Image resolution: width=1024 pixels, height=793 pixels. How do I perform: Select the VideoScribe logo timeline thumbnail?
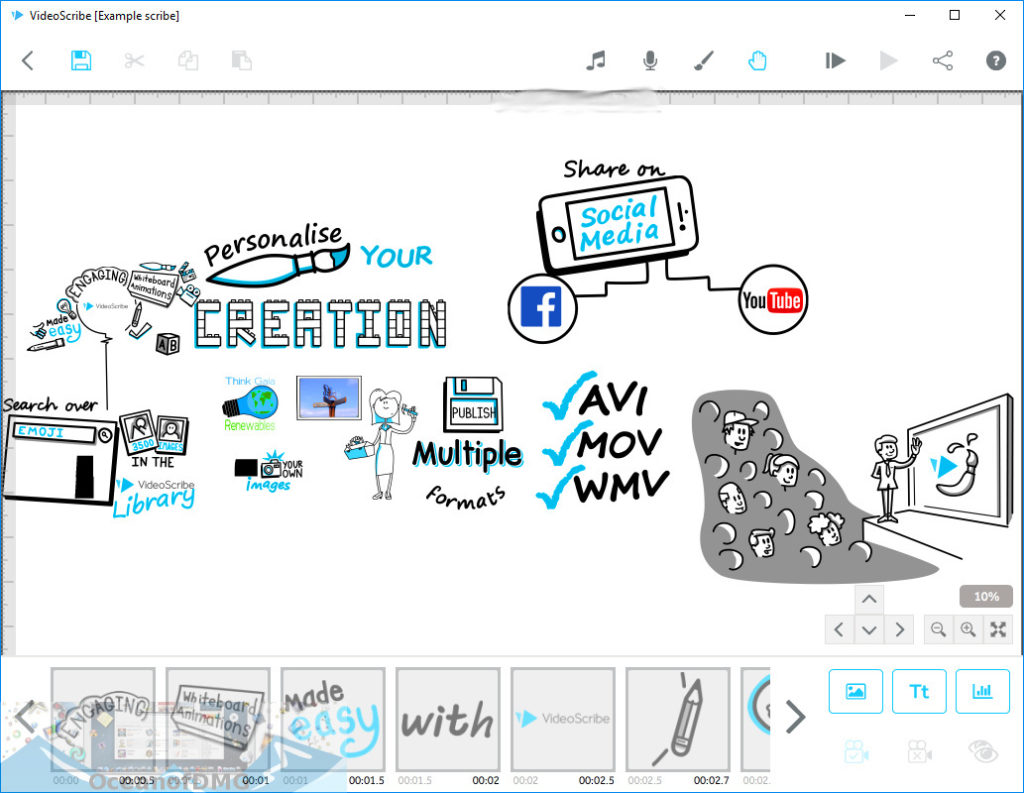click(563, 720)
